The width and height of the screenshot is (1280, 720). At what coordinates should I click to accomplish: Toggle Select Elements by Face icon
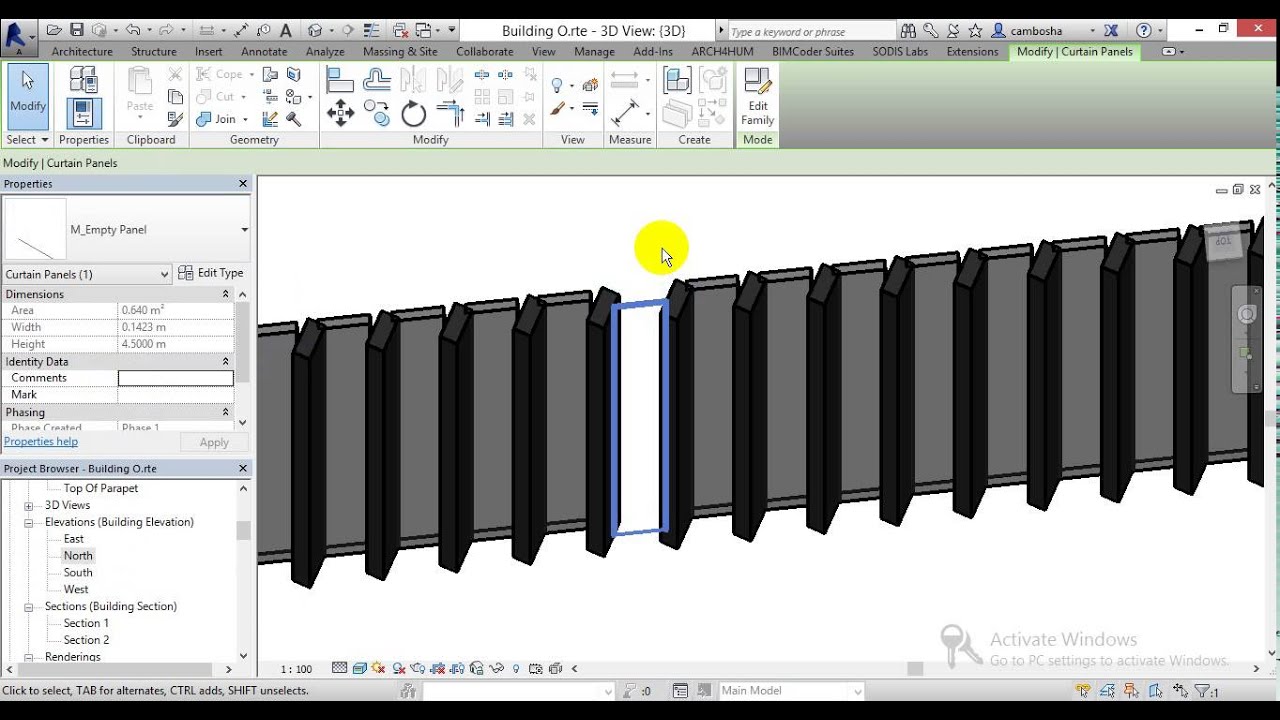click(1156, 691)
